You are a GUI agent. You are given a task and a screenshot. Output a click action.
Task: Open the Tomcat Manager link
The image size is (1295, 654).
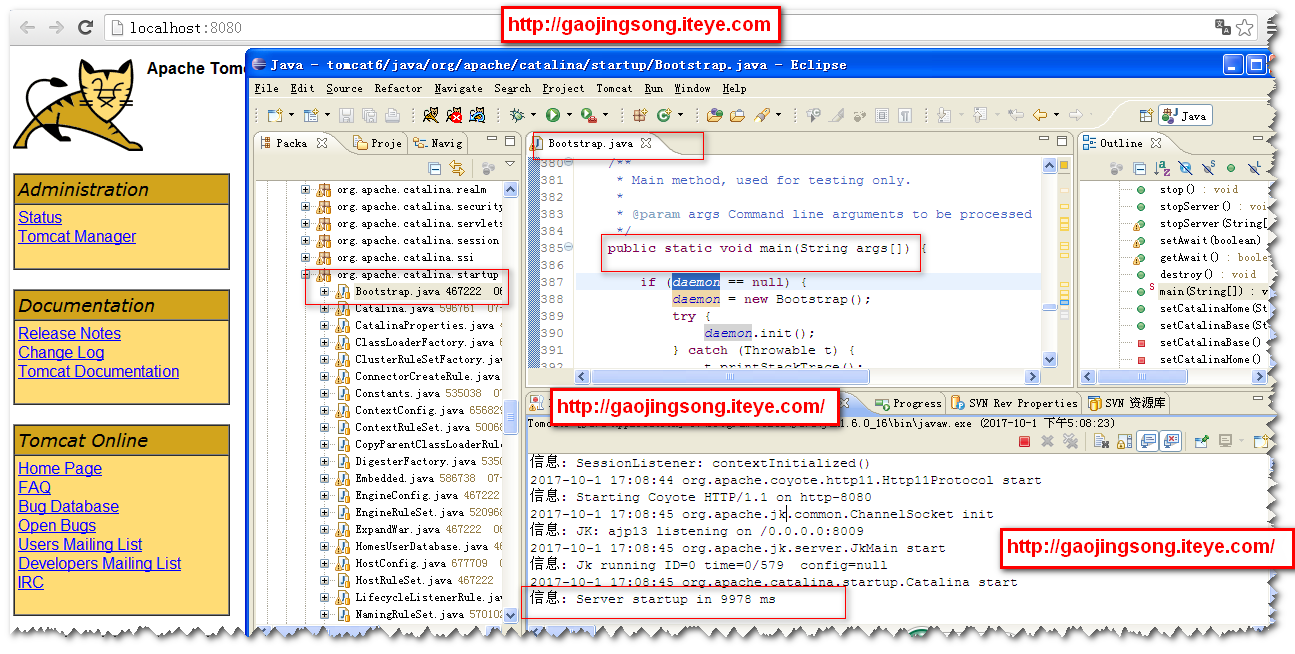tap(77, 236)
